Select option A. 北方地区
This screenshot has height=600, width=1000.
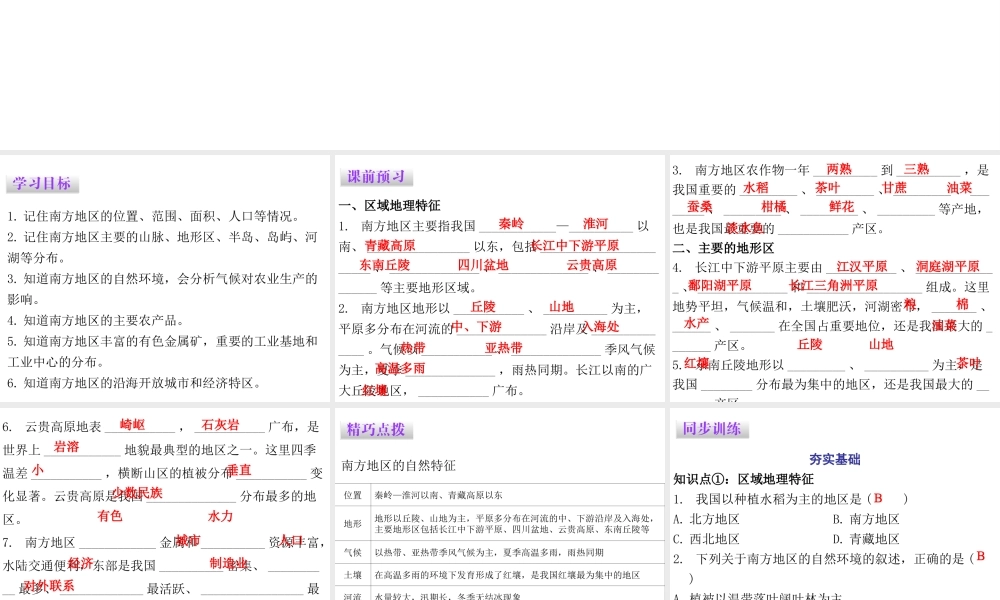coord(706,519)
